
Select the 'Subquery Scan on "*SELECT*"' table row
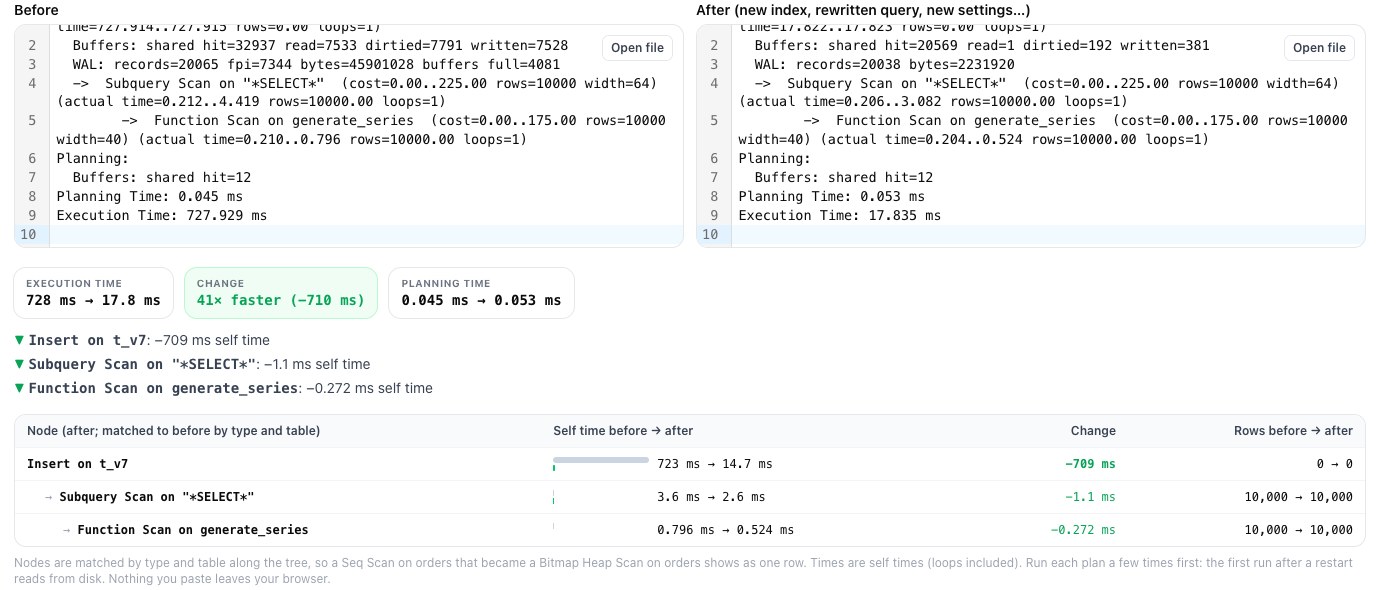click(x=689, y=497)
